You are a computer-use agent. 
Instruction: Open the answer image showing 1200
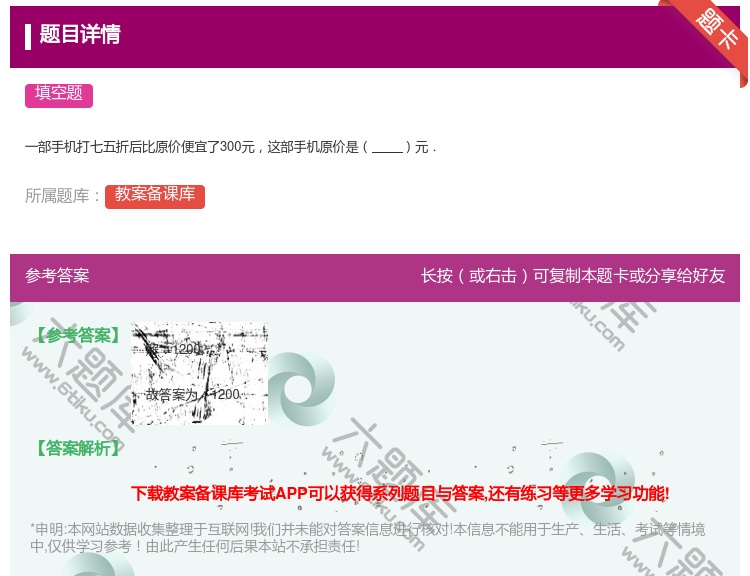click(x=199, y=373)
